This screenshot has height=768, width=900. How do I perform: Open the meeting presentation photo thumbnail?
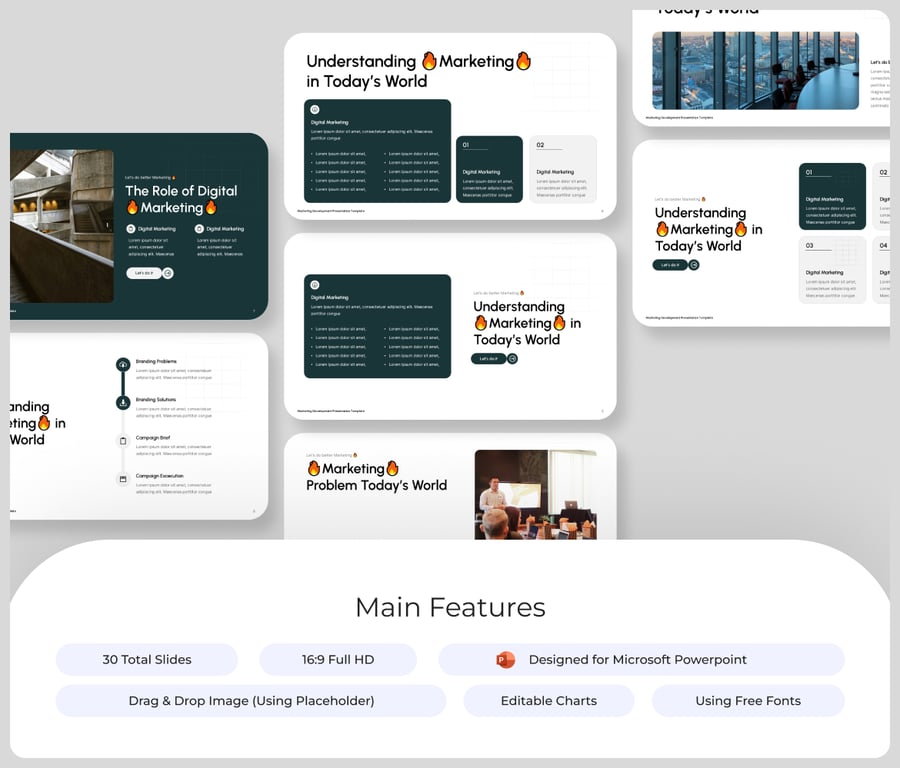pyautogui.click(x=535, y=494)
